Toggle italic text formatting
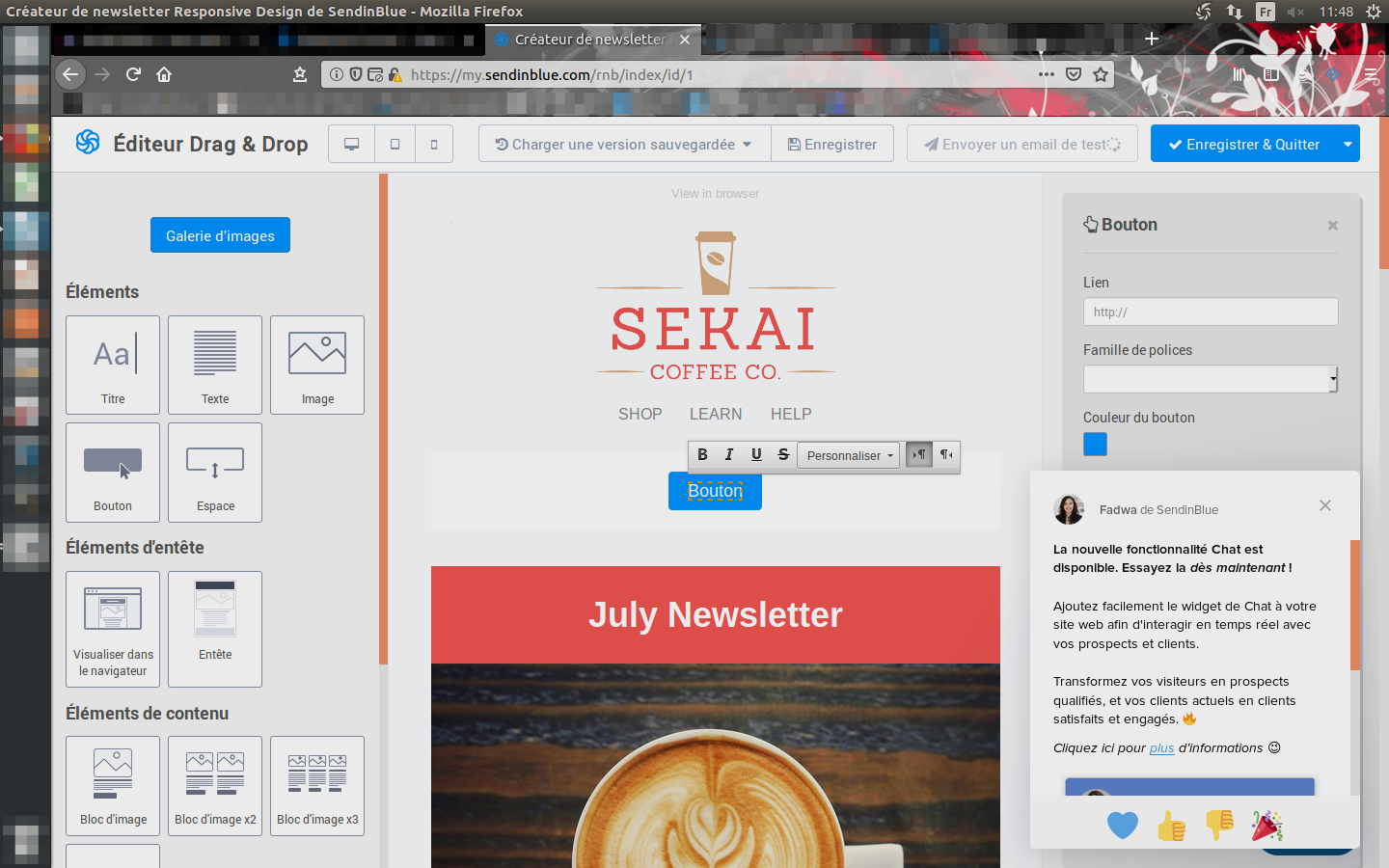The width and height of the screenshot is (1389, 868). click(729, 454)
